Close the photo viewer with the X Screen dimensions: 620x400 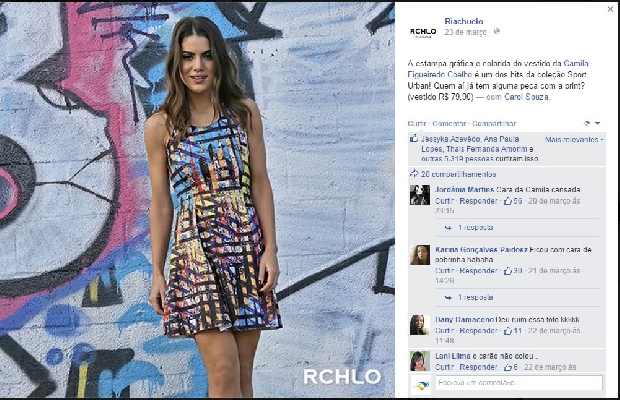[611, 9]
